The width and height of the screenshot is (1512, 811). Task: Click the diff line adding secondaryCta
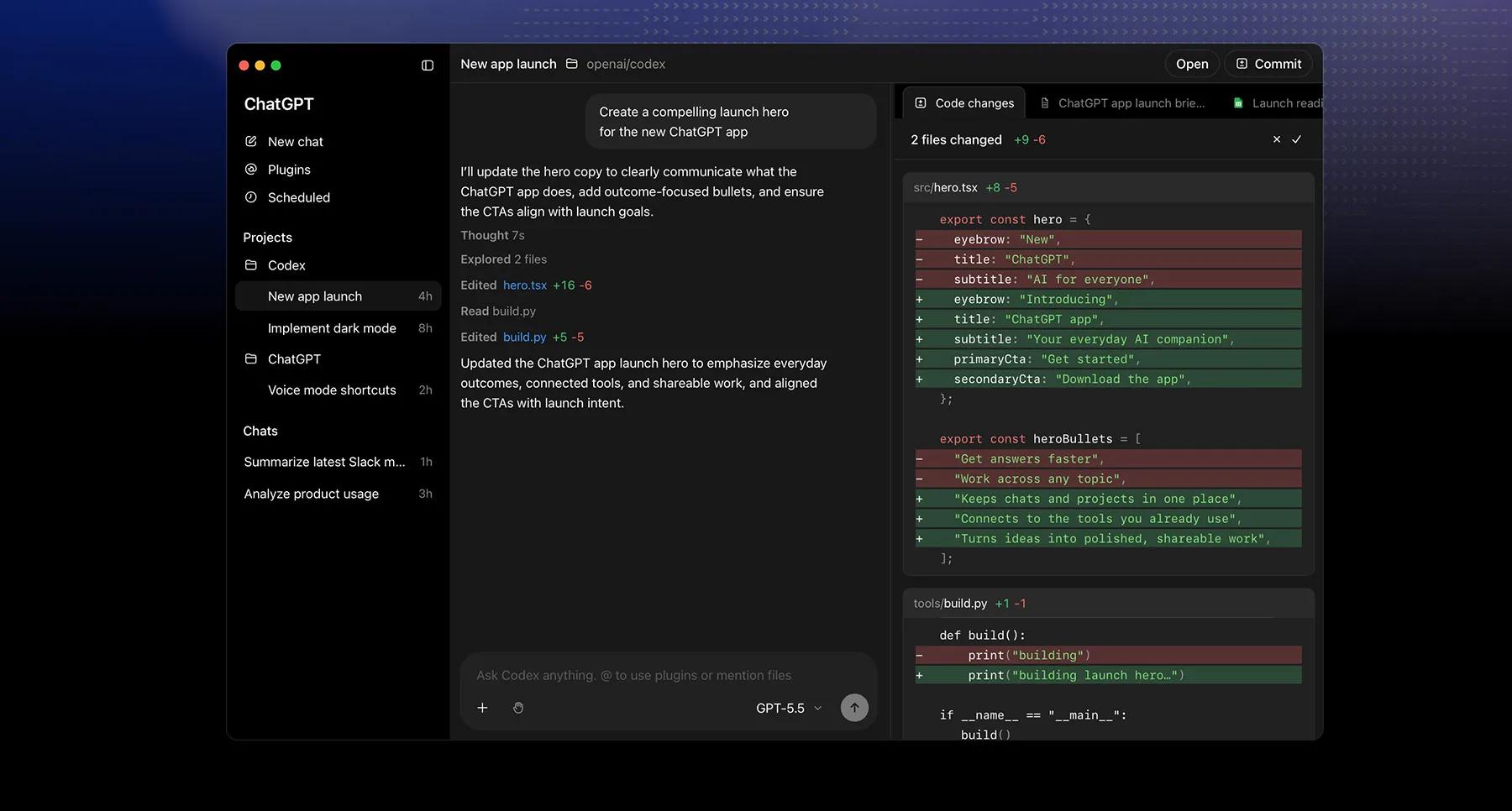(1108, 379)
